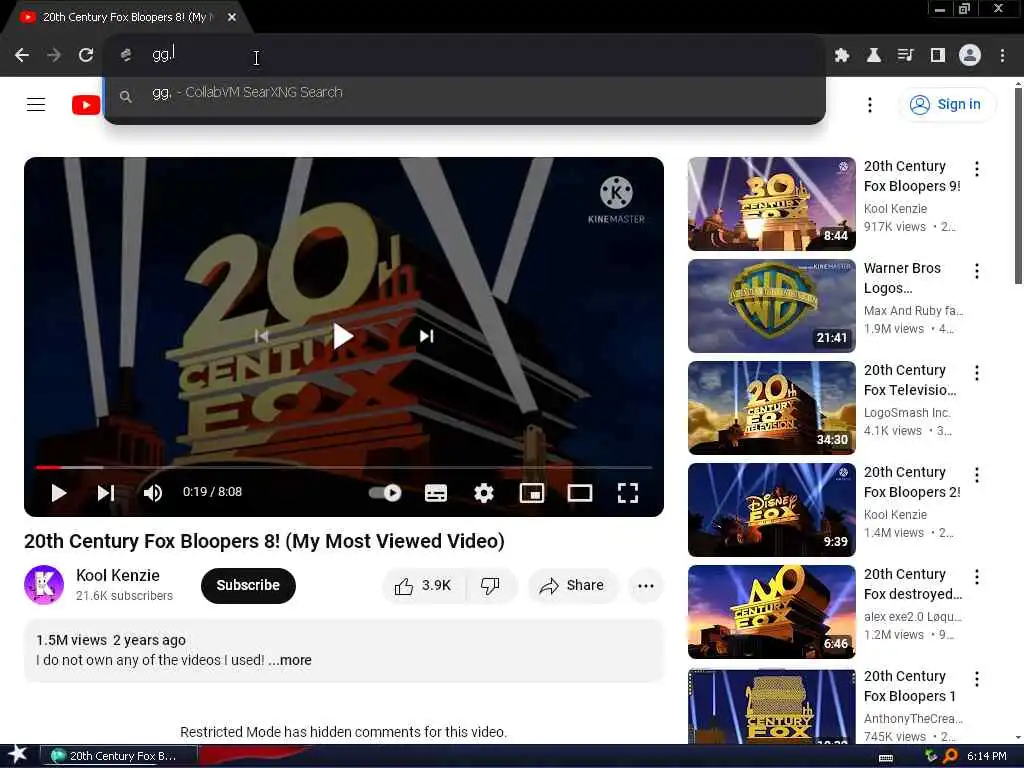
Task: Click taskbar 20th Century Fox B... window button
Action: pos(118,756)
